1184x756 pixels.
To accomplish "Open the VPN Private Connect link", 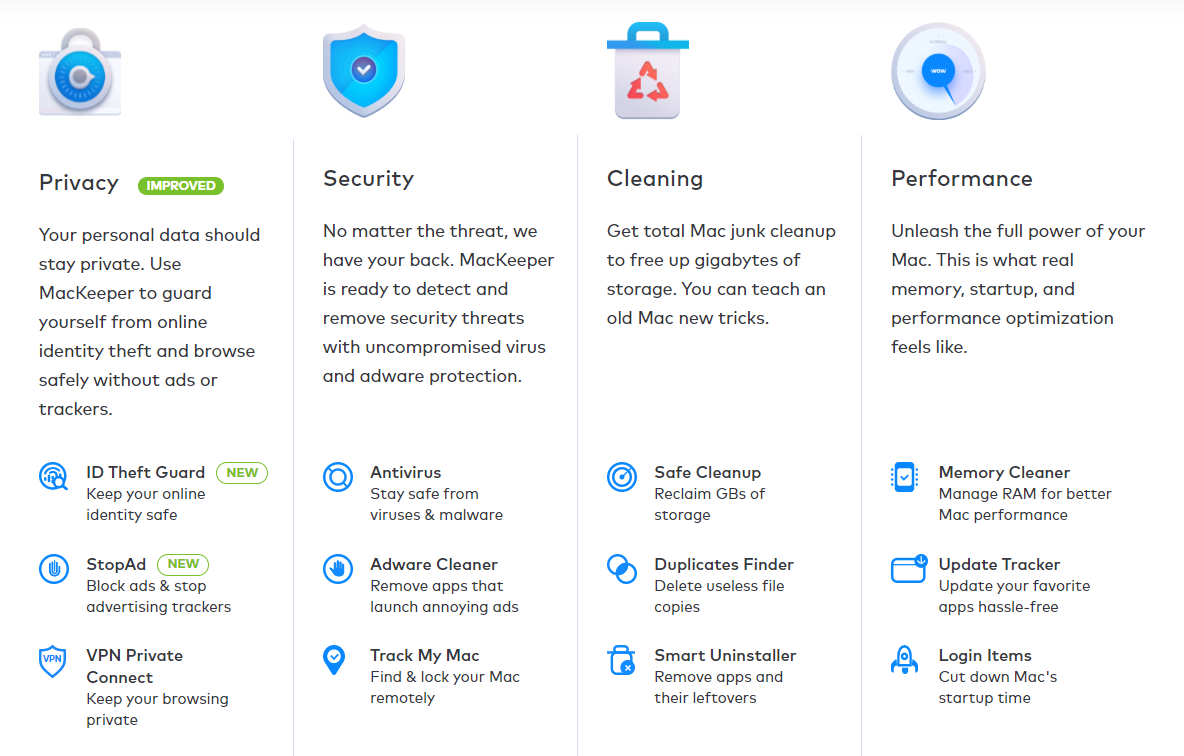I will coord(134,666).
